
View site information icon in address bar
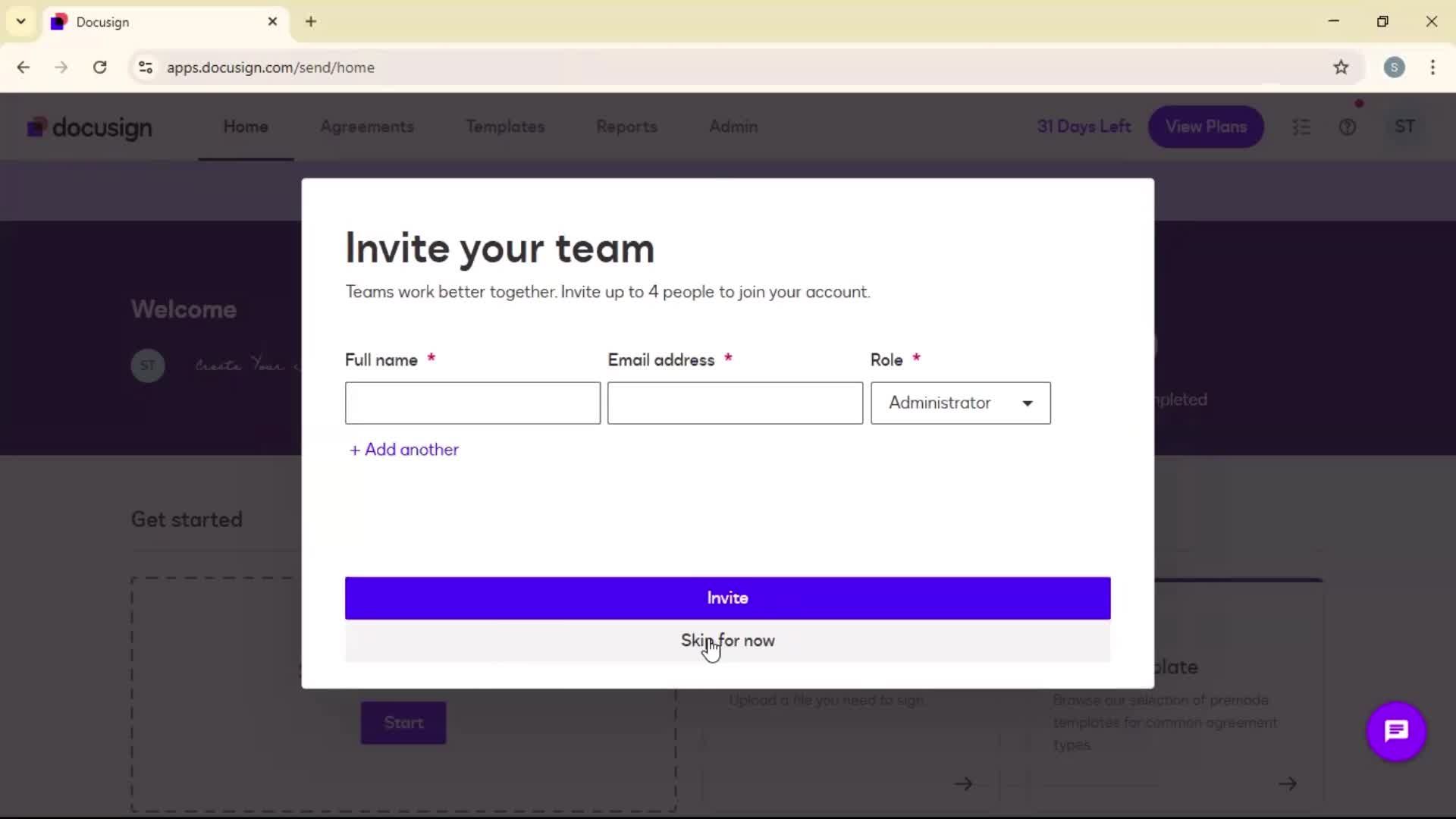tap(146, 67)
